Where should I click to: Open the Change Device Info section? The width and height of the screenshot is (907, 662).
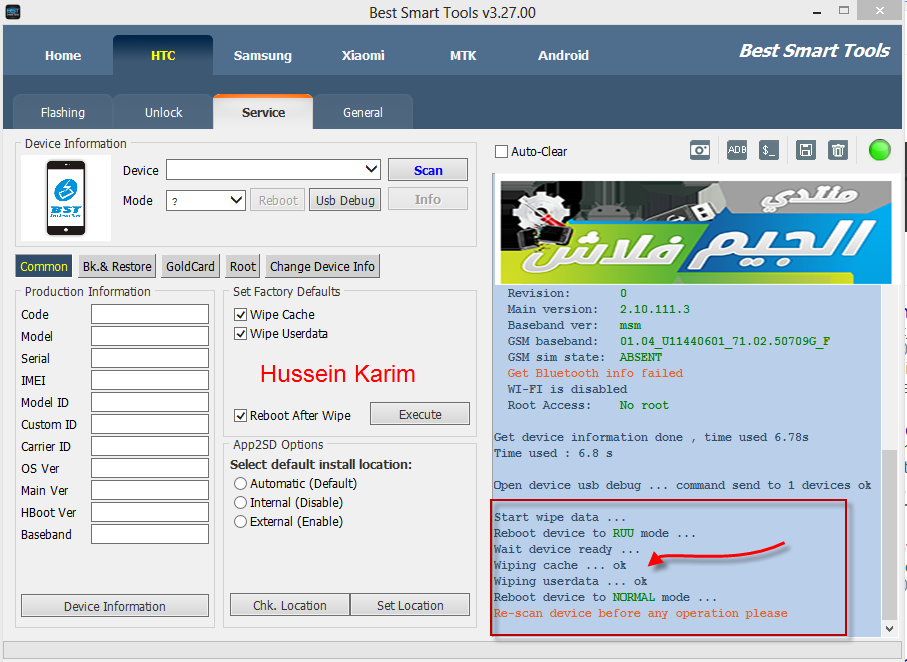(x=322, y=266)
